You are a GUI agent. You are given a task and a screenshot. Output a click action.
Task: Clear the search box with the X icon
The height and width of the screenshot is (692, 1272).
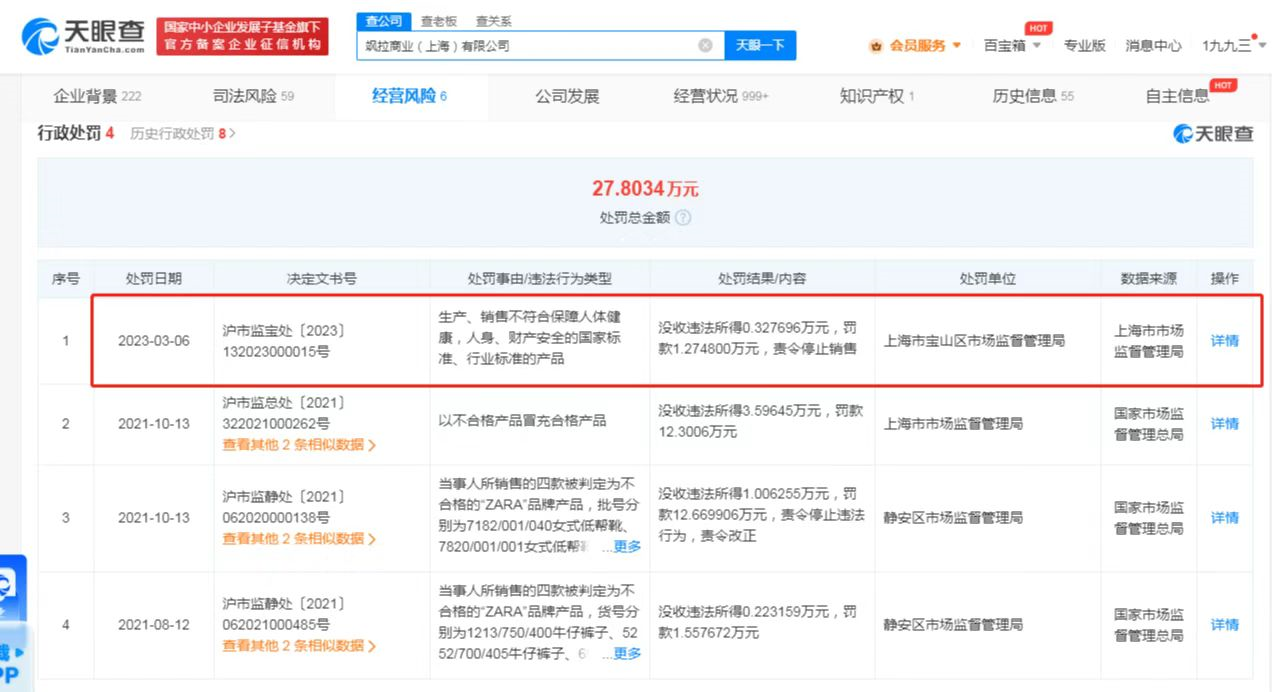click(705, 46)
